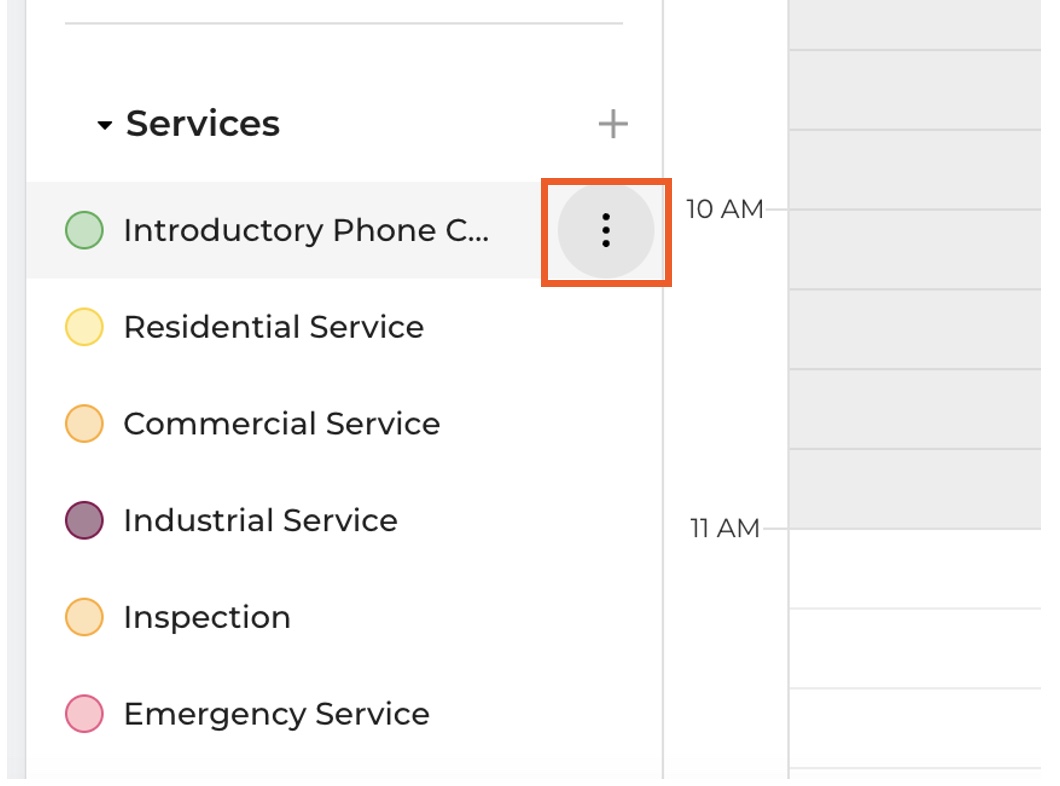This screenshot has height=786, width=1060.
Task: Toggle the yellow Residential Service circle
Action: (x=84, y=328)
